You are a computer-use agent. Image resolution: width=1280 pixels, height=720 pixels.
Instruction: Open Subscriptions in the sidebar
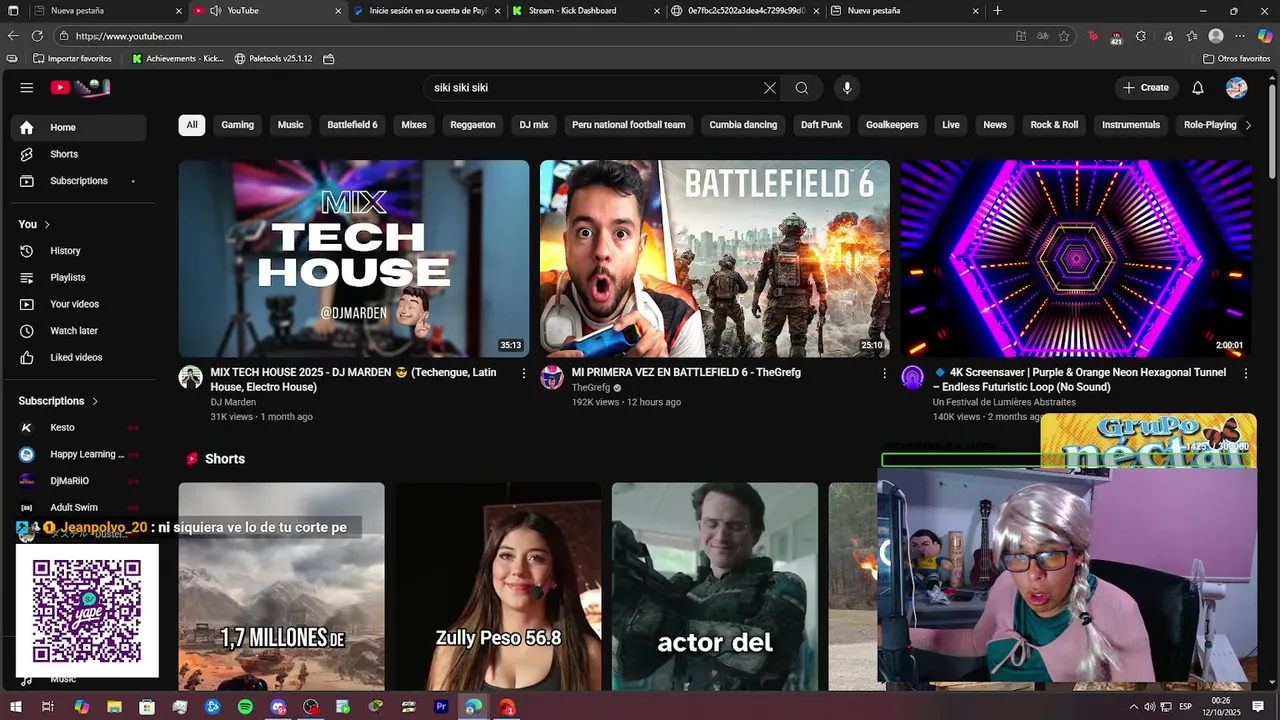pyautogui.click(x=79, y=181)
